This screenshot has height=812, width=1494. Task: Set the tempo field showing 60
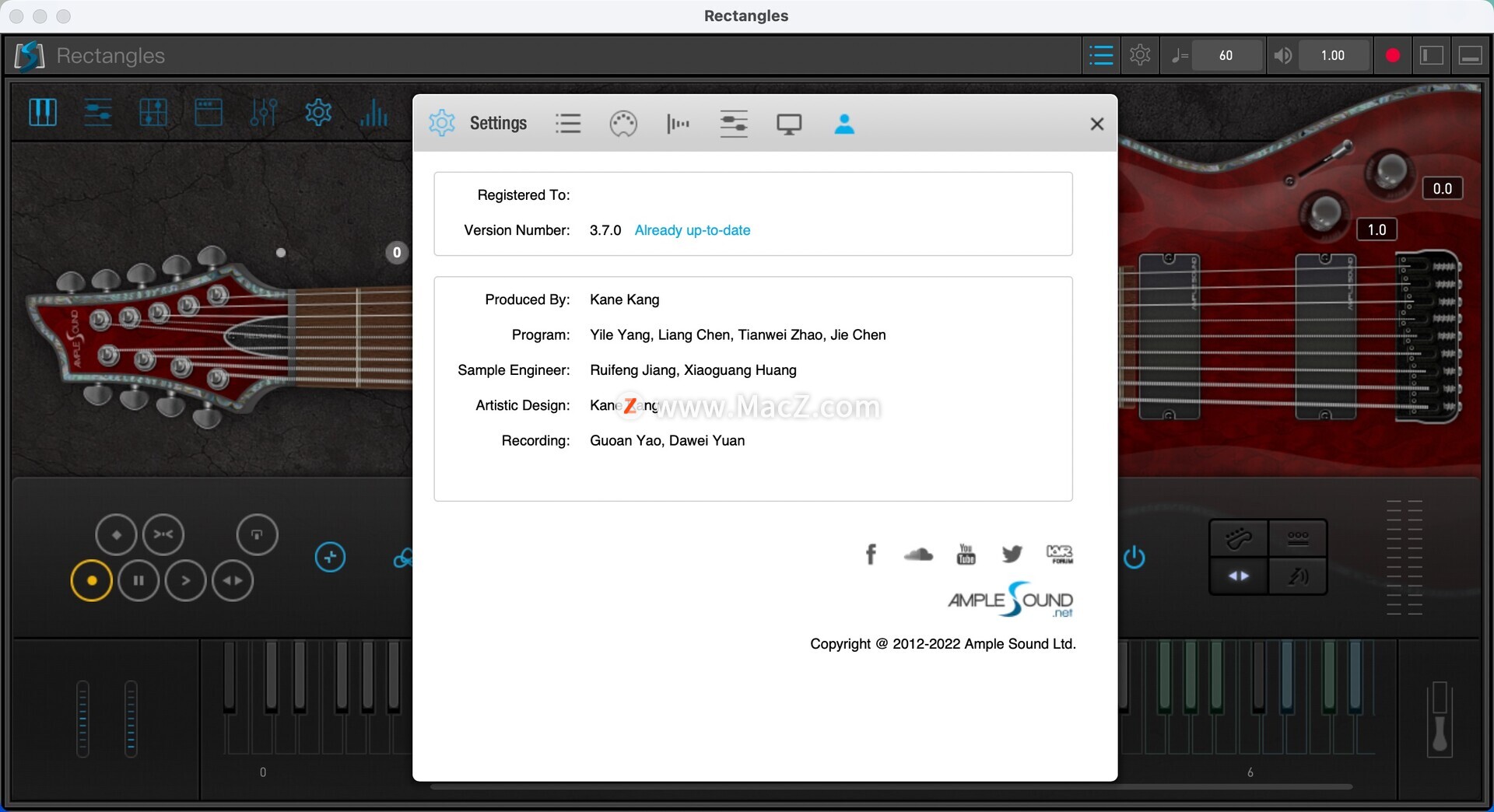pos(1226,55)
